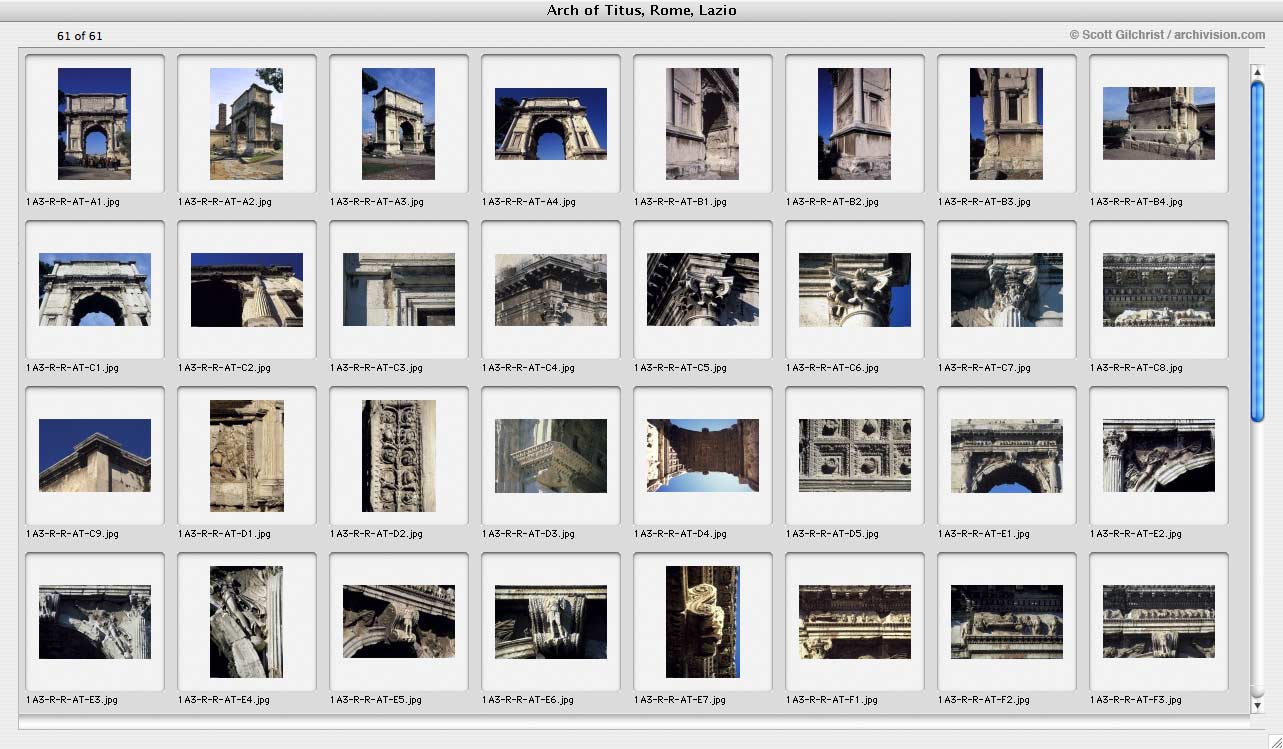
Task: Select thumbnail 1A3-R-R-AT-B3.jpg
Action: (1007, 124)
